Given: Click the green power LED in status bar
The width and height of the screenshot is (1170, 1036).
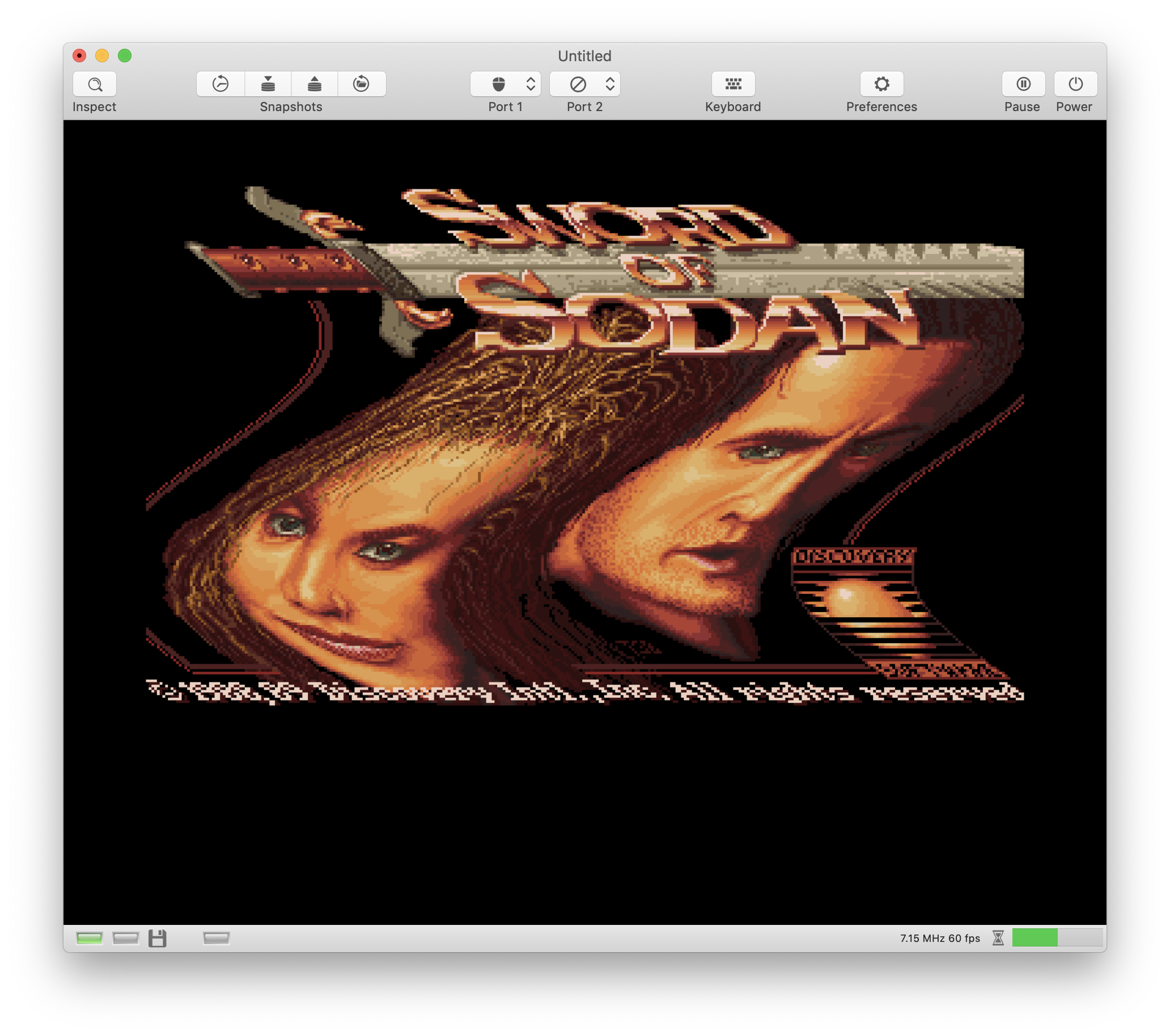Looking at the screenshot, I should [x=90, y=938].
